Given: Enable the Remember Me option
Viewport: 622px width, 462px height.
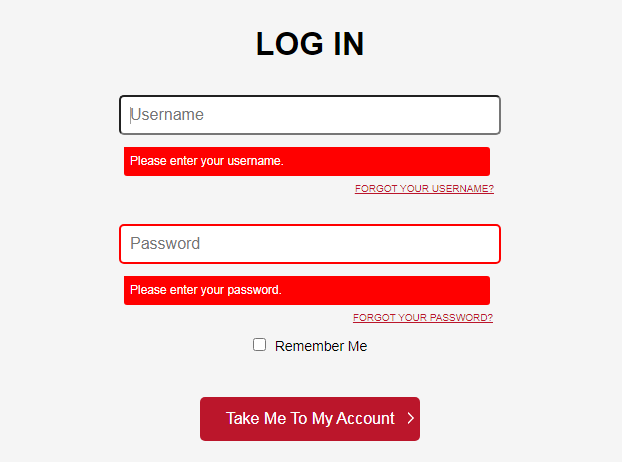Looking at the screenshot, I should (x=260, y=345).
